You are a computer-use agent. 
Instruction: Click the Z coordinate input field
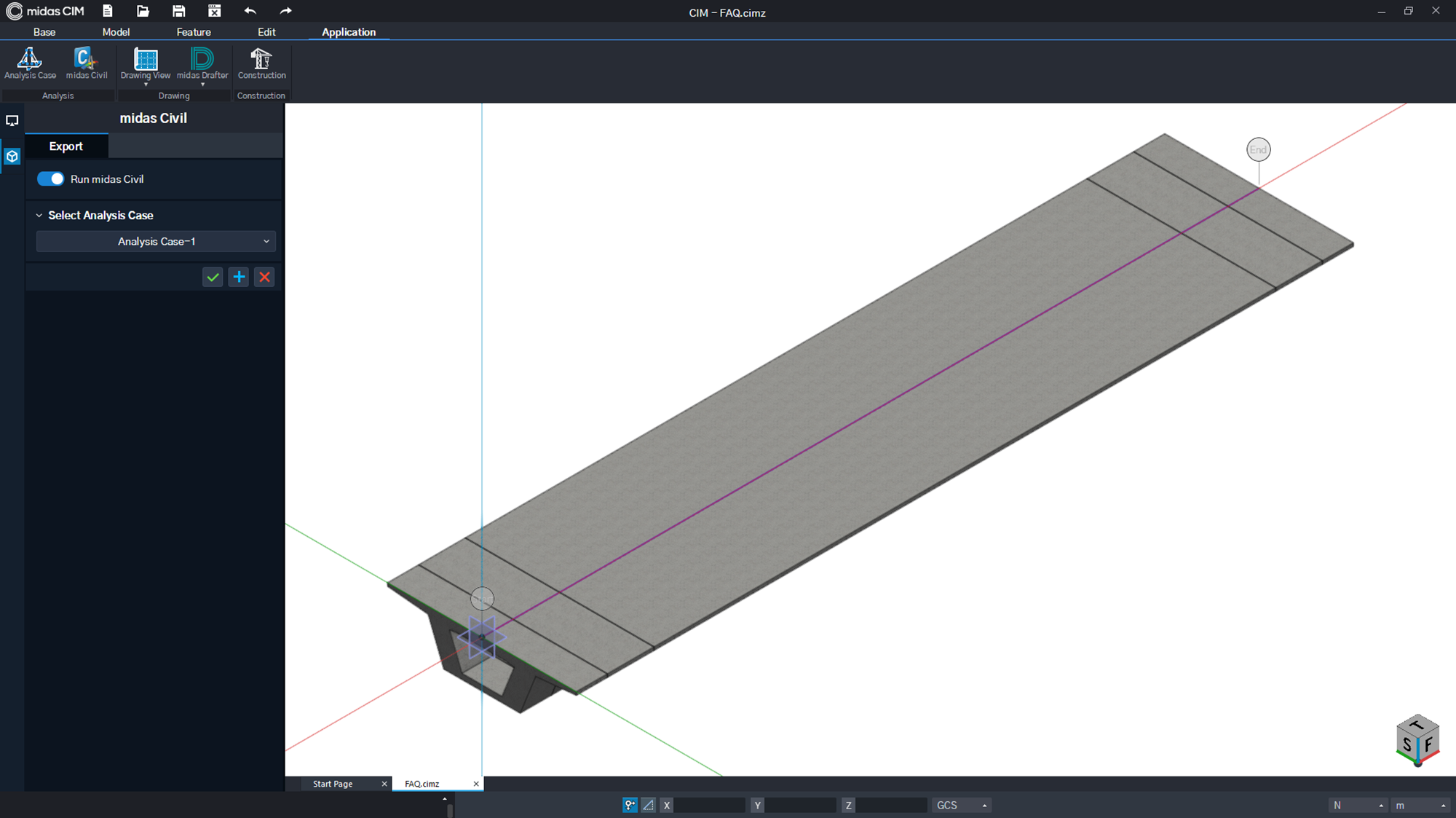pos(891,805)
